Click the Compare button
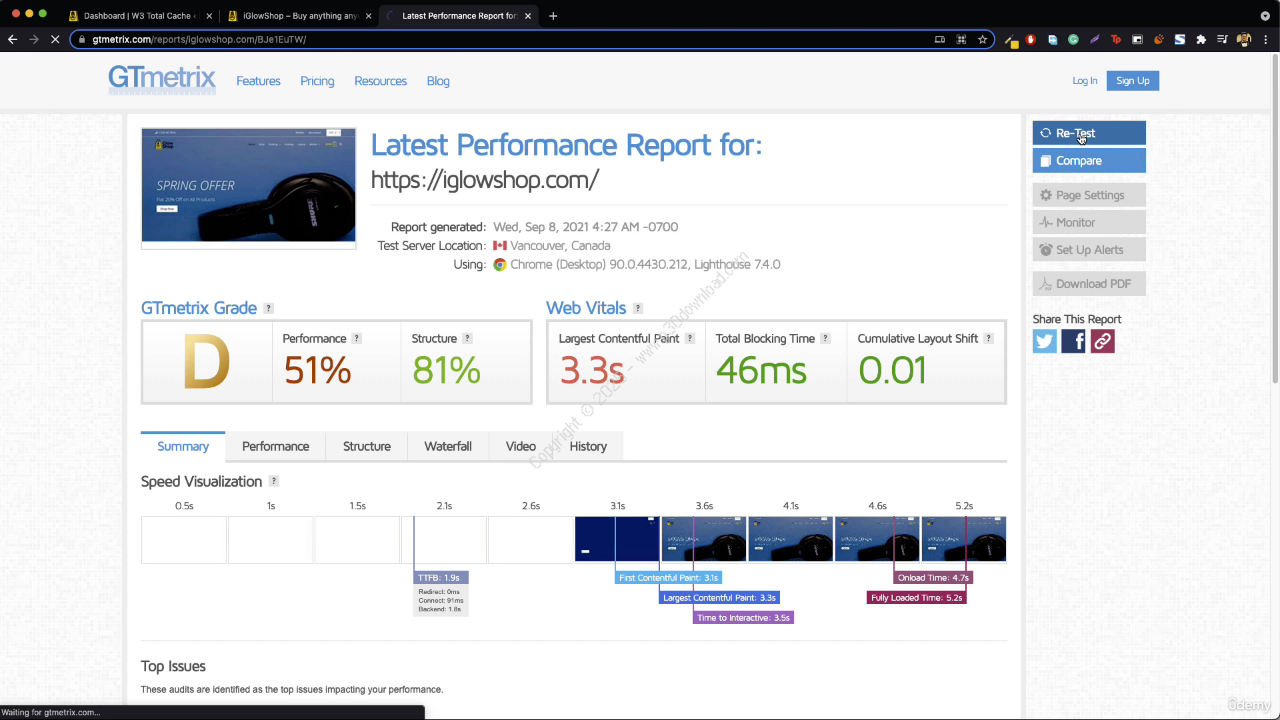This screenshot has width=1280, height=720. click(1089, 161)
